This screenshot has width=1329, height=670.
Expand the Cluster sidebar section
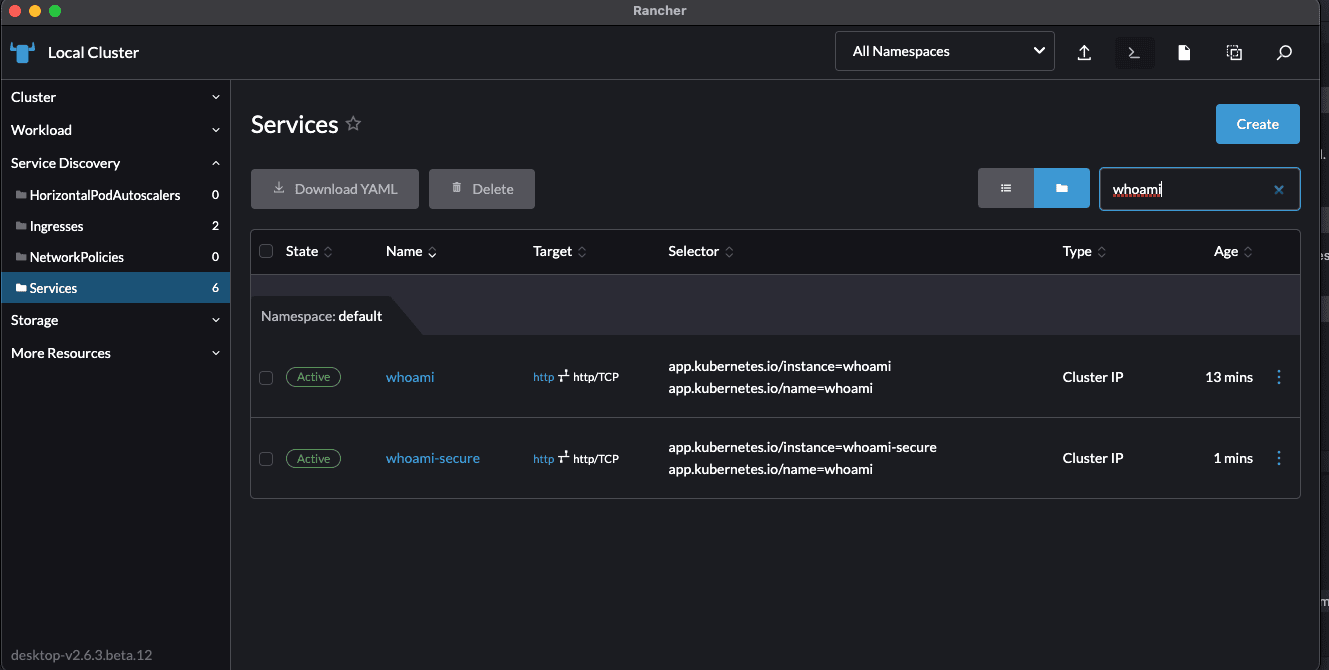115,97
